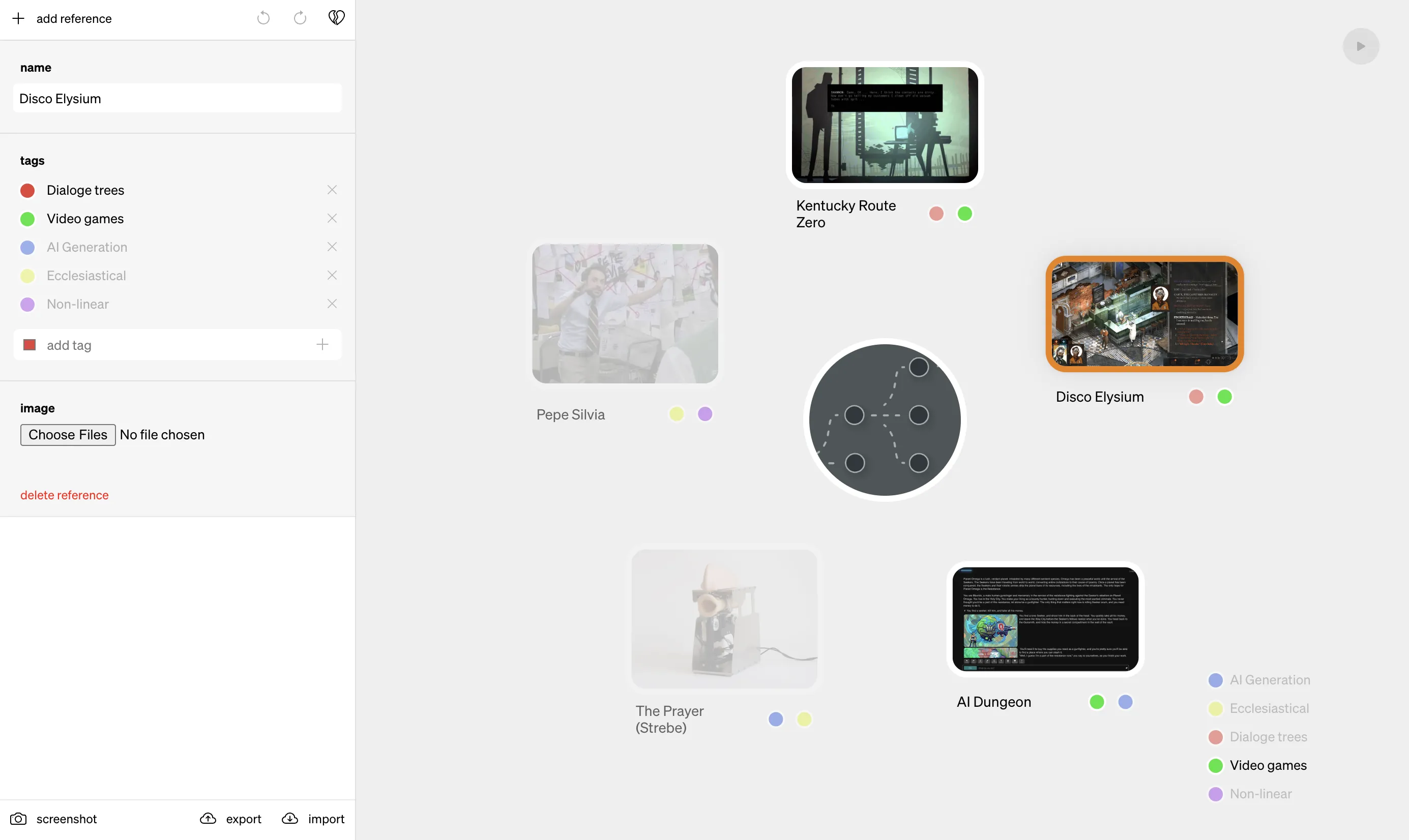Toggle AI Generation filter in canvas legend

1259,680
